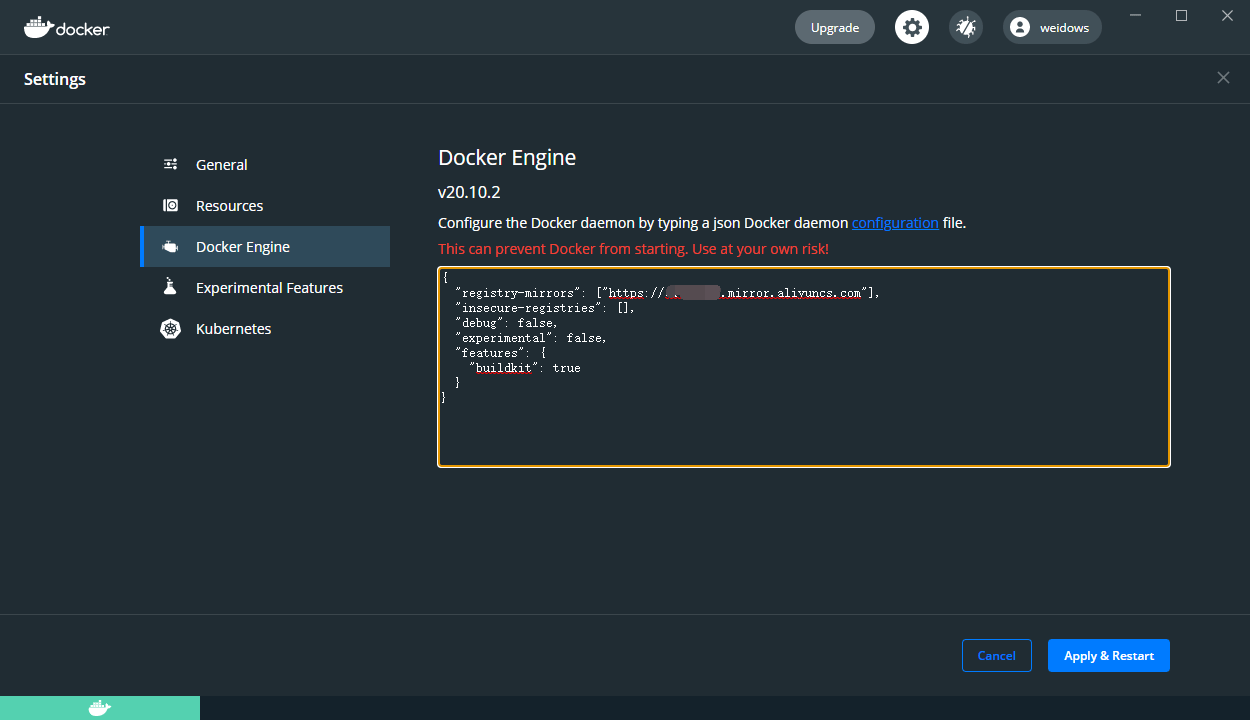Screen dimensions: 1250x720
Task: Click the Cancel button
Action: [996, 655]
